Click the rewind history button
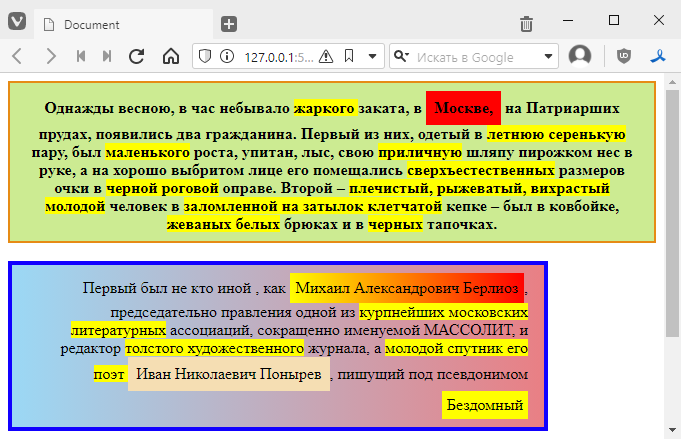Viewport: 681px width, 439px height. [81, 56]
